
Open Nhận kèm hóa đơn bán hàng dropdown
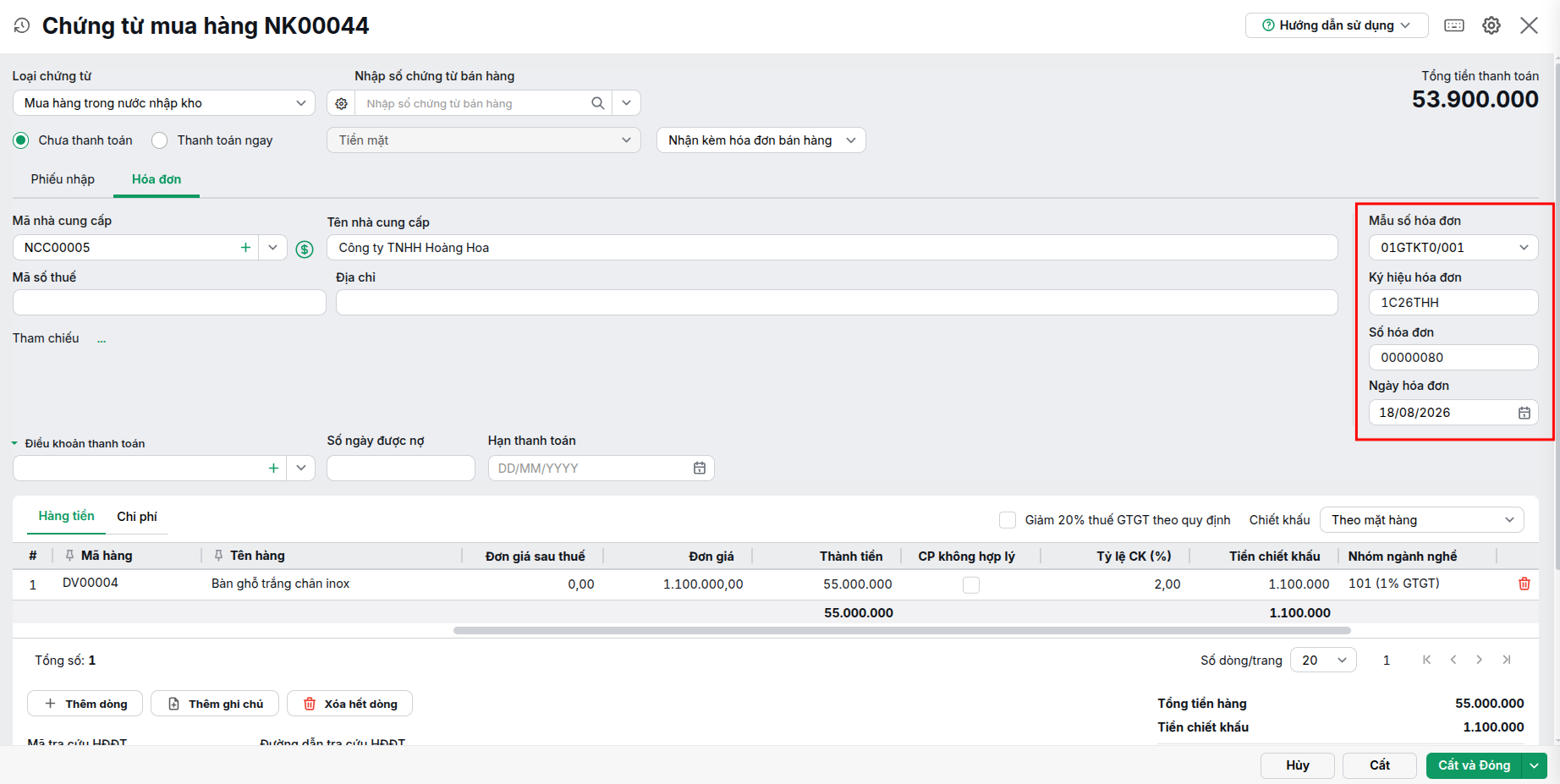click(761, 140)
